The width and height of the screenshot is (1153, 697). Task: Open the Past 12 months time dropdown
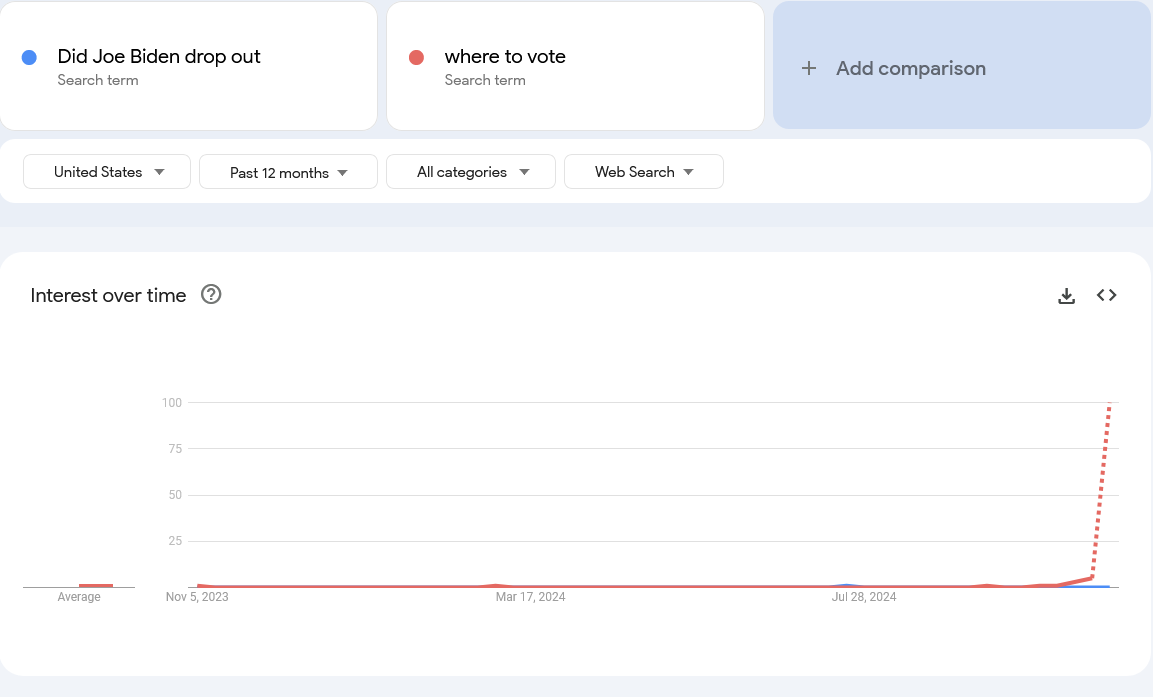pyautogui.click(x=288, y=171)
